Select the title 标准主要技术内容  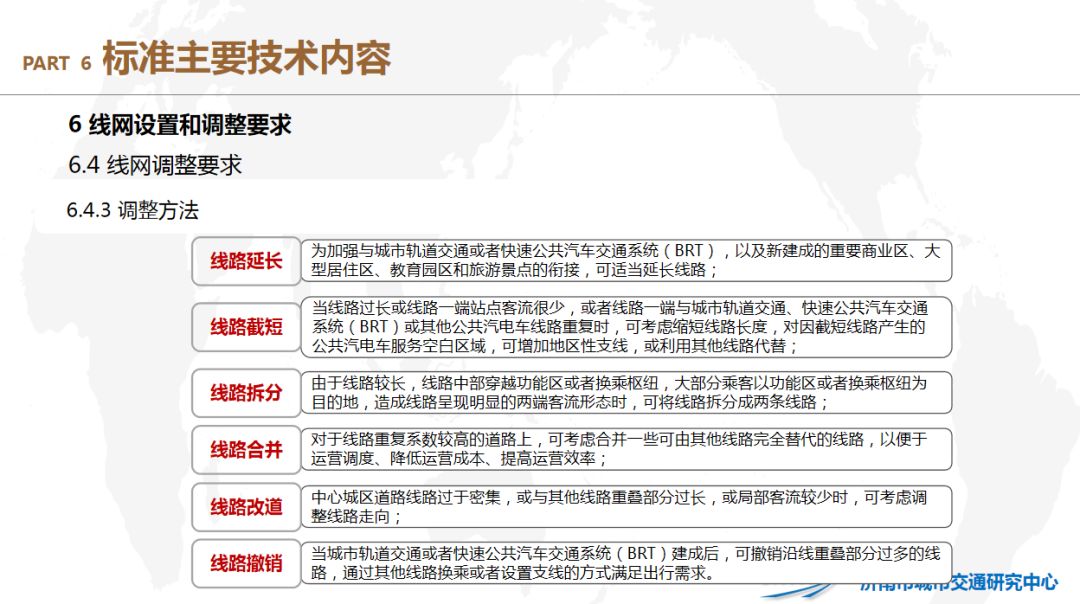[247, 58]
